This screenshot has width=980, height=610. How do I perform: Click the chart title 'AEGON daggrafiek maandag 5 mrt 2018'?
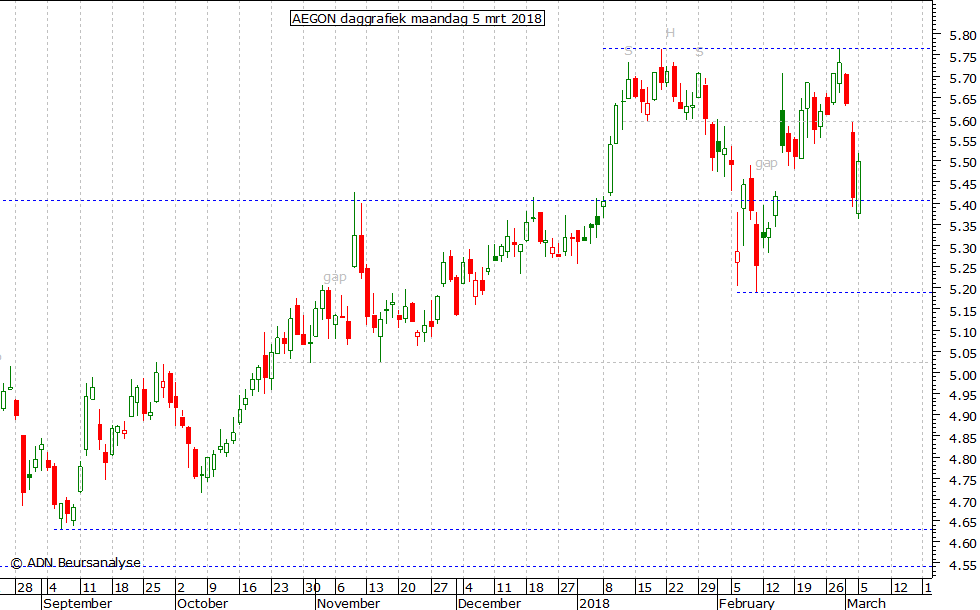[418, 18]
